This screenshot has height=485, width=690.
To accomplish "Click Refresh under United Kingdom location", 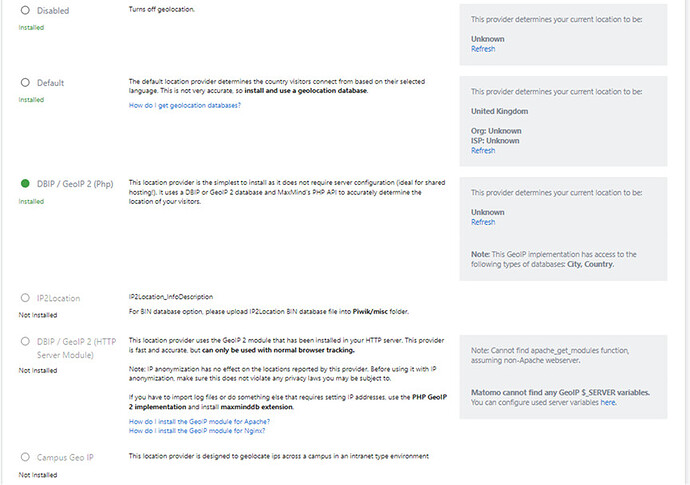I will click(483, 151).
